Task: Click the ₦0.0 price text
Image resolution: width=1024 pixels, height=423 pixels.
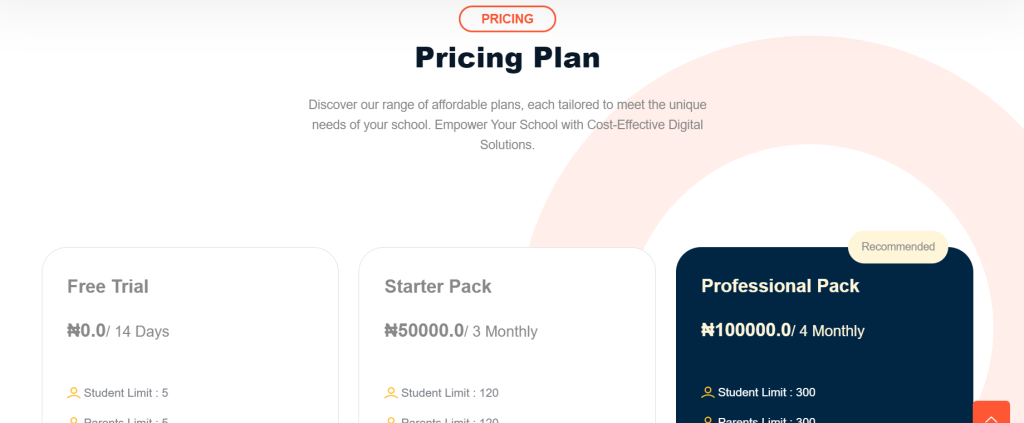Action: [x=86, y=331]
